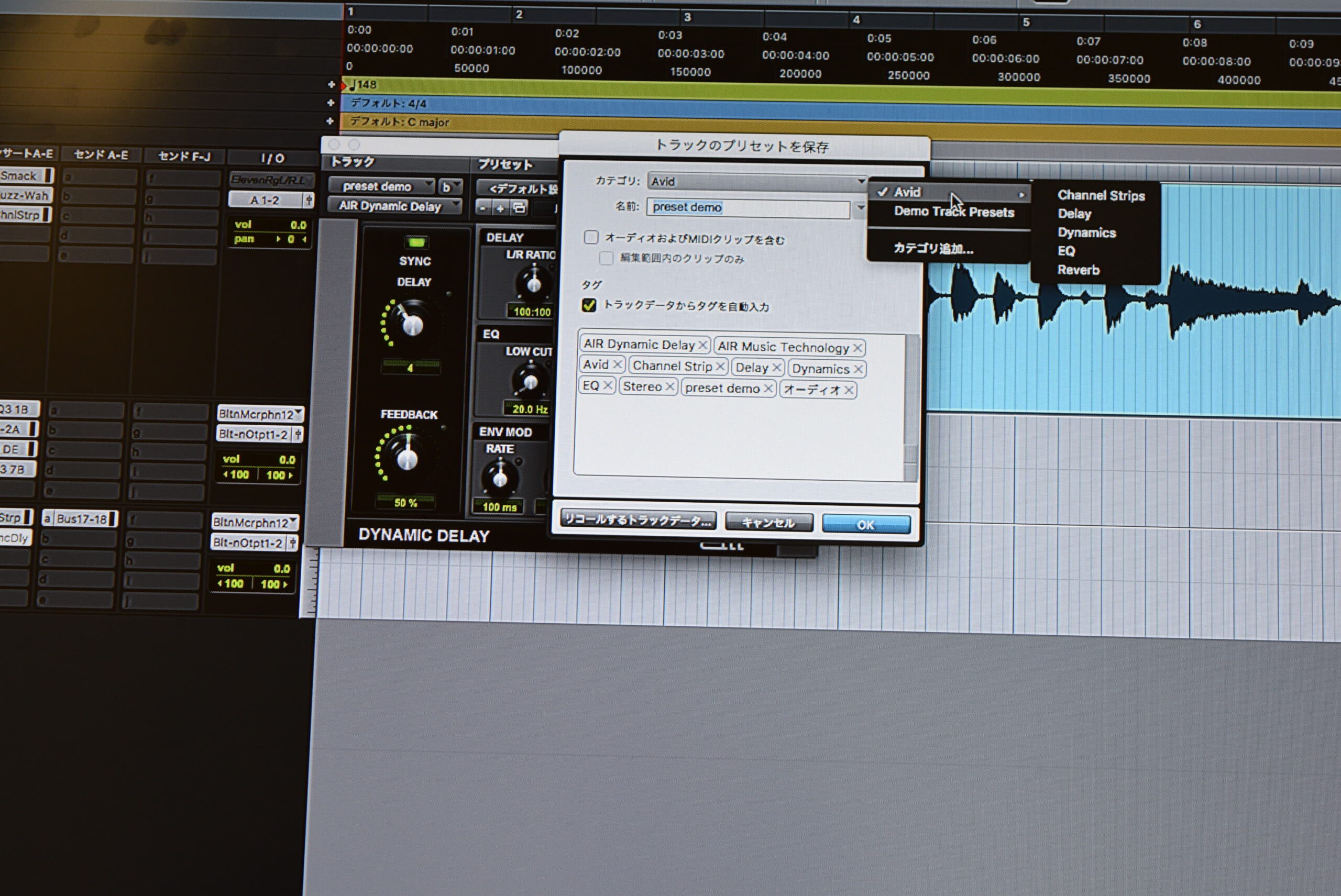1341x896 pixels.
Task: Select Demo Track Presets category
Action: [954, 212]
